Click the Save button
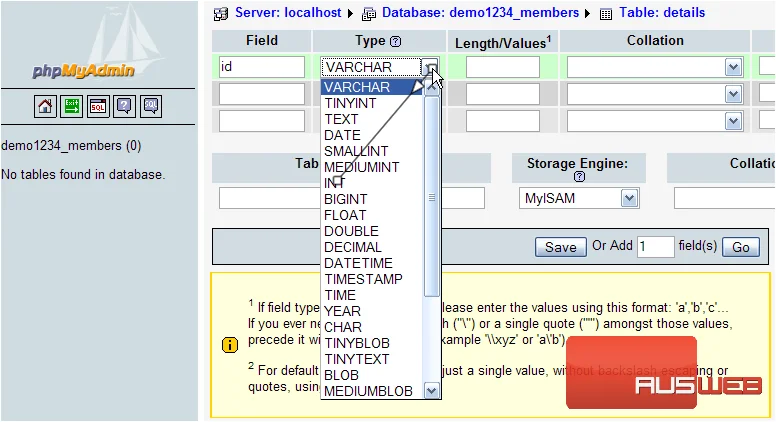 pos(560,247)
